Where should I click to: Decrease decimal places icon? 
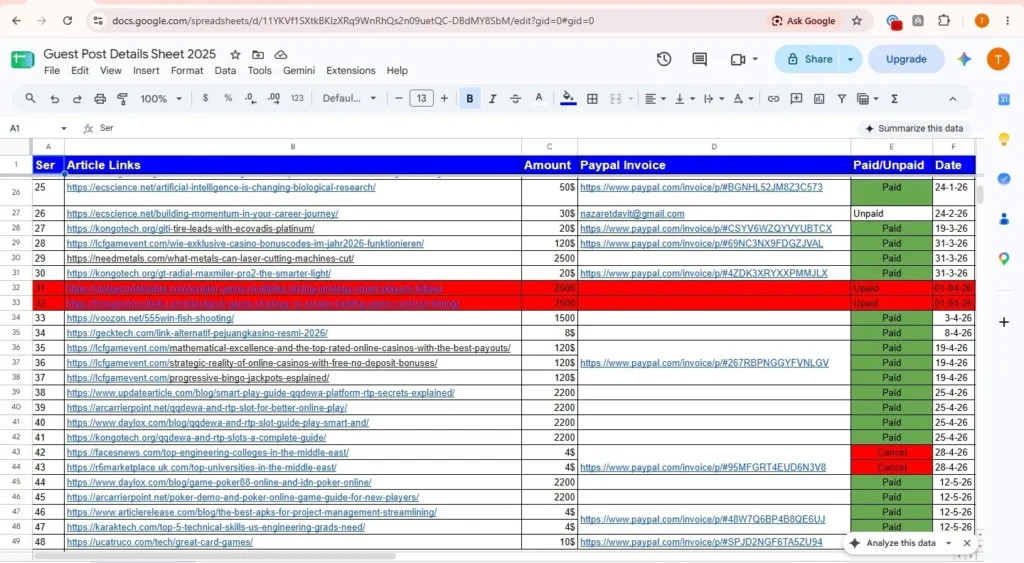251,98
